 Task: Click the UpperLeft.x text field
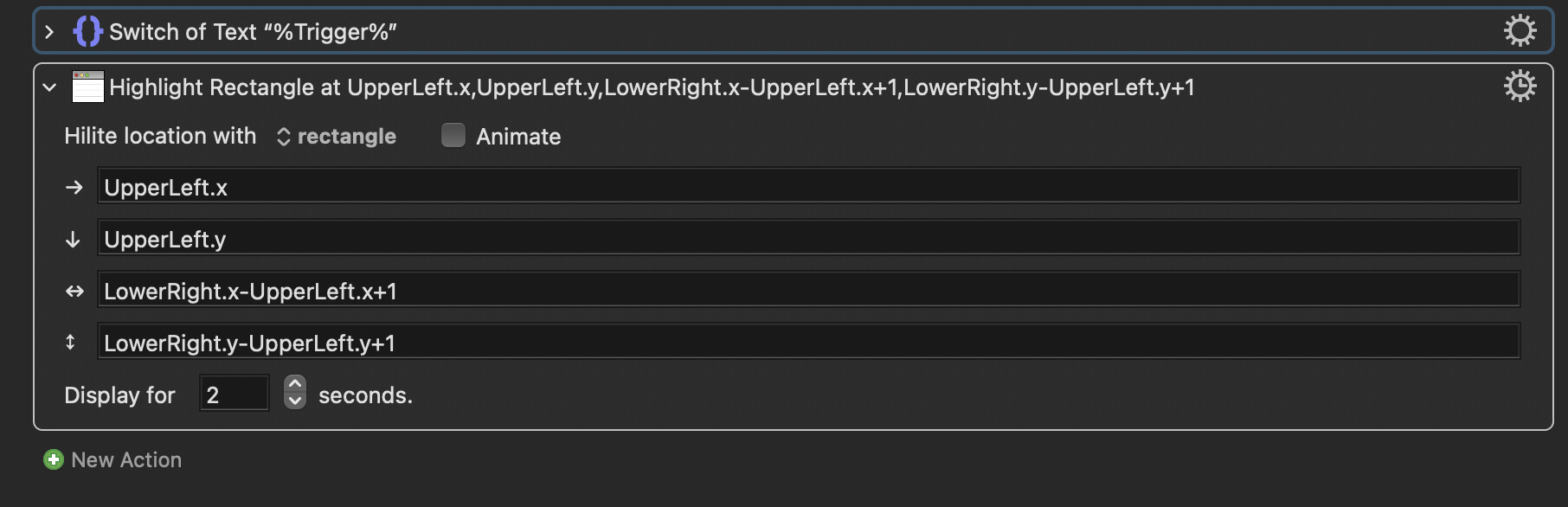tap(808, 186)
